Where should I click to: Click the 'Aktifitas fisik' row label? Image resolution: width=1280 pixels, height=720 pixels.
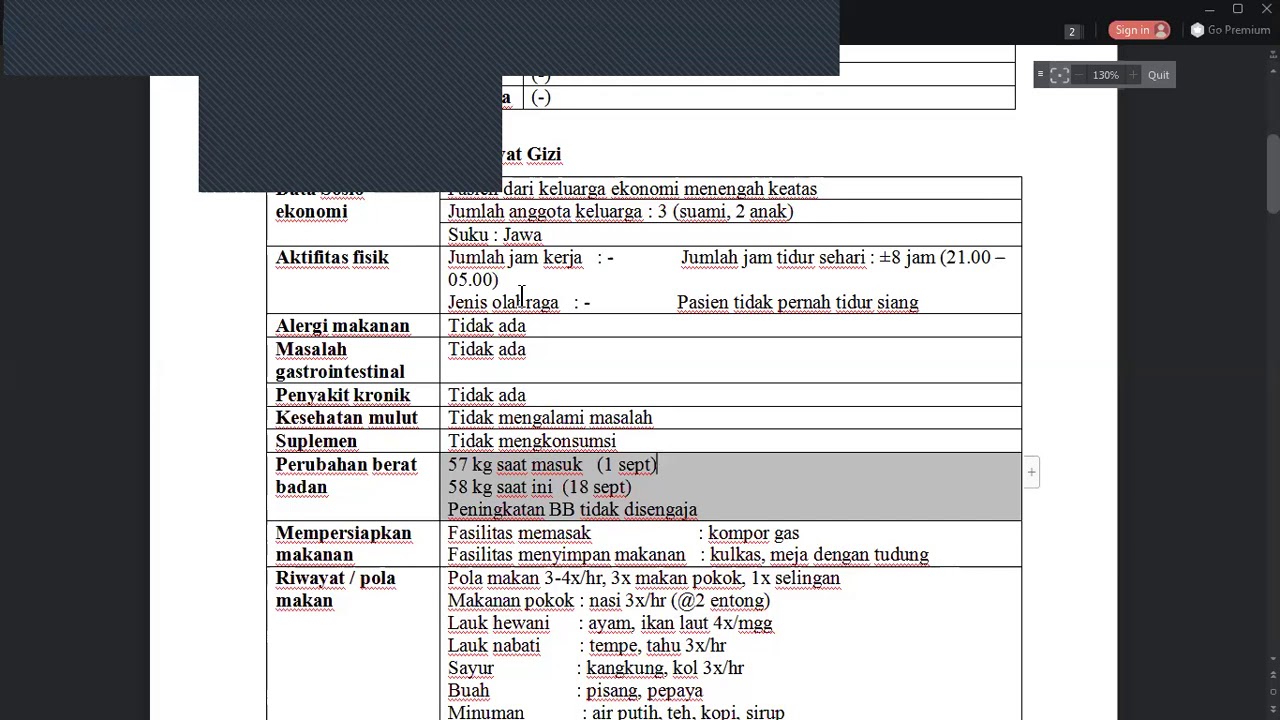point(332,258)
